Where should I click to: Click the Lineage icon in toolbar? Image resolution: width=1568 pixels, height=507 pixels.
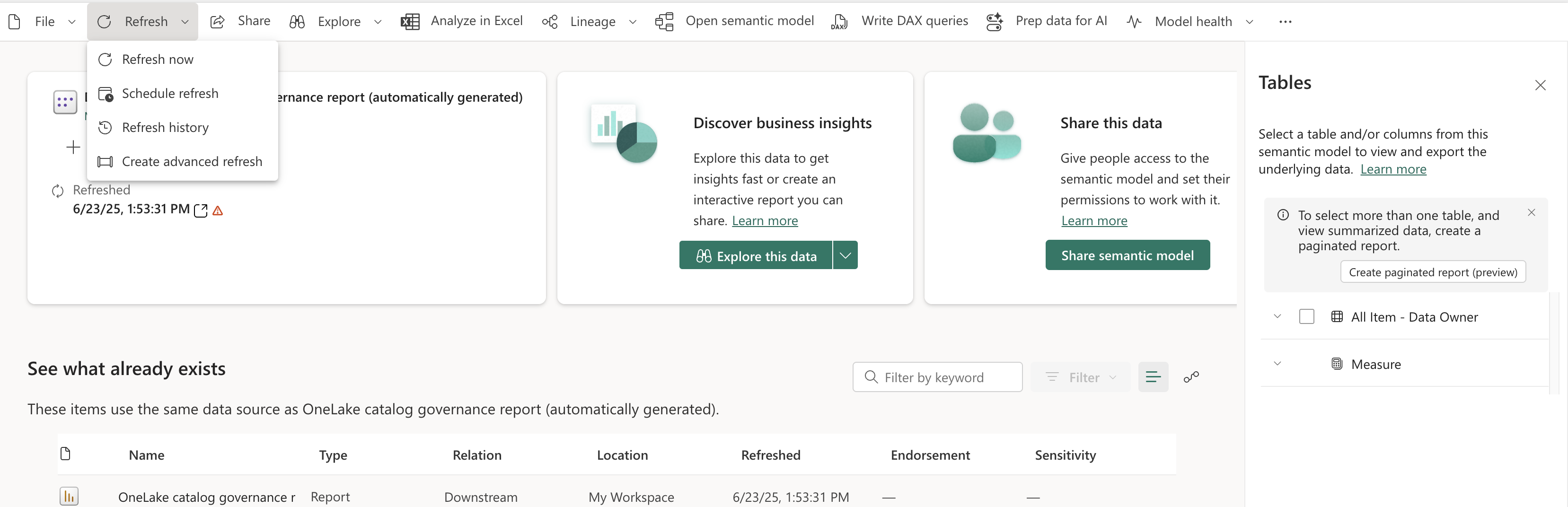coord(550,22)
